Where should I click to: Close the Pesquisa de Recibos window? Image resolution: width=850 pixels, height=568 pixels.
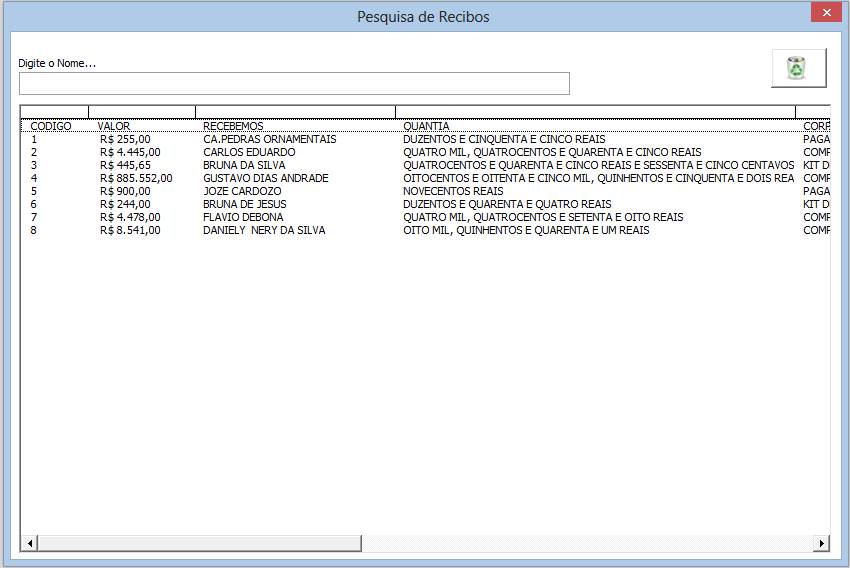click(826, 12)
